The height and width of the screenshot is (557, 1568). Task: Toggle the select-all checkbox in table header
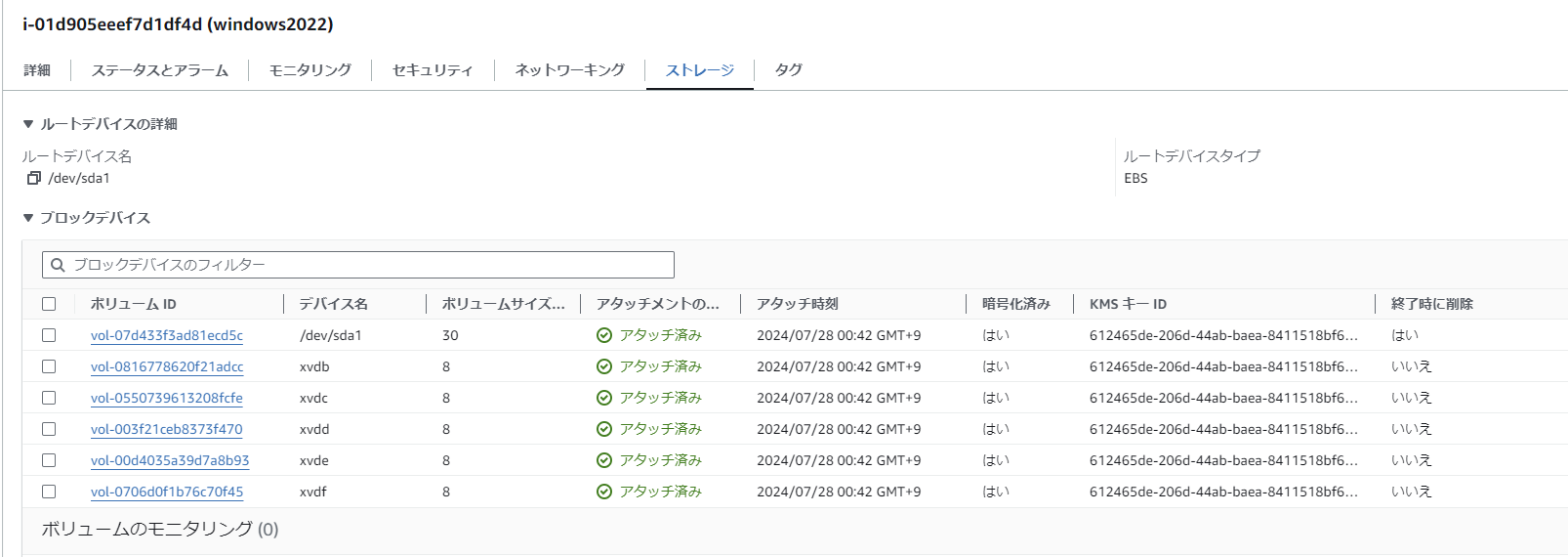[x=49, y=304]
